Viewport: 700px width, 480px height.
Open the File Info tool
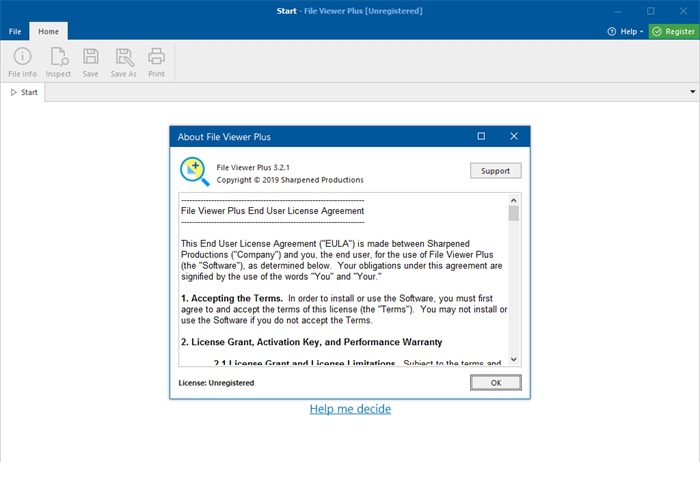(22, 62)
